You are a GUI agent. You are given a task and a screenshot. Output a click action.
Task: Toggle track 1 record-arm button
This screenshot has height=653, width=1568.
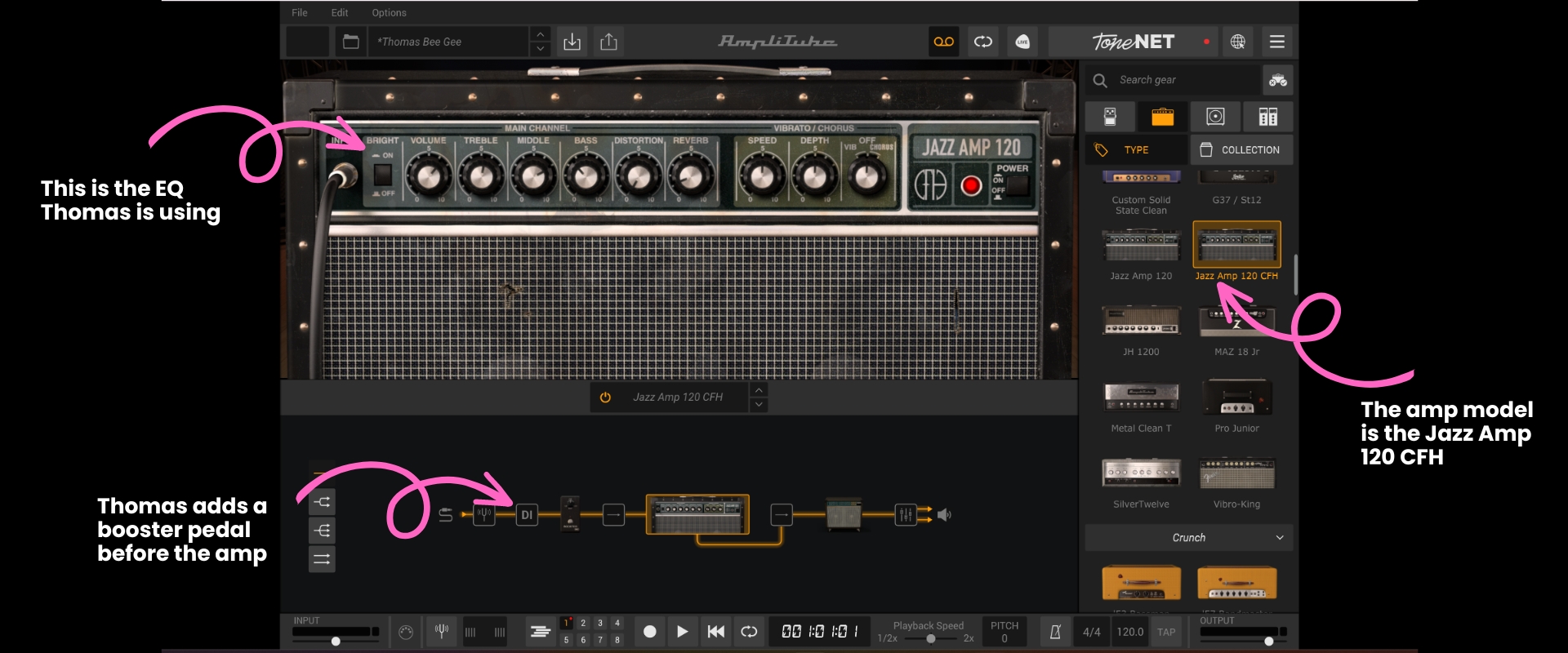point(567,623)
